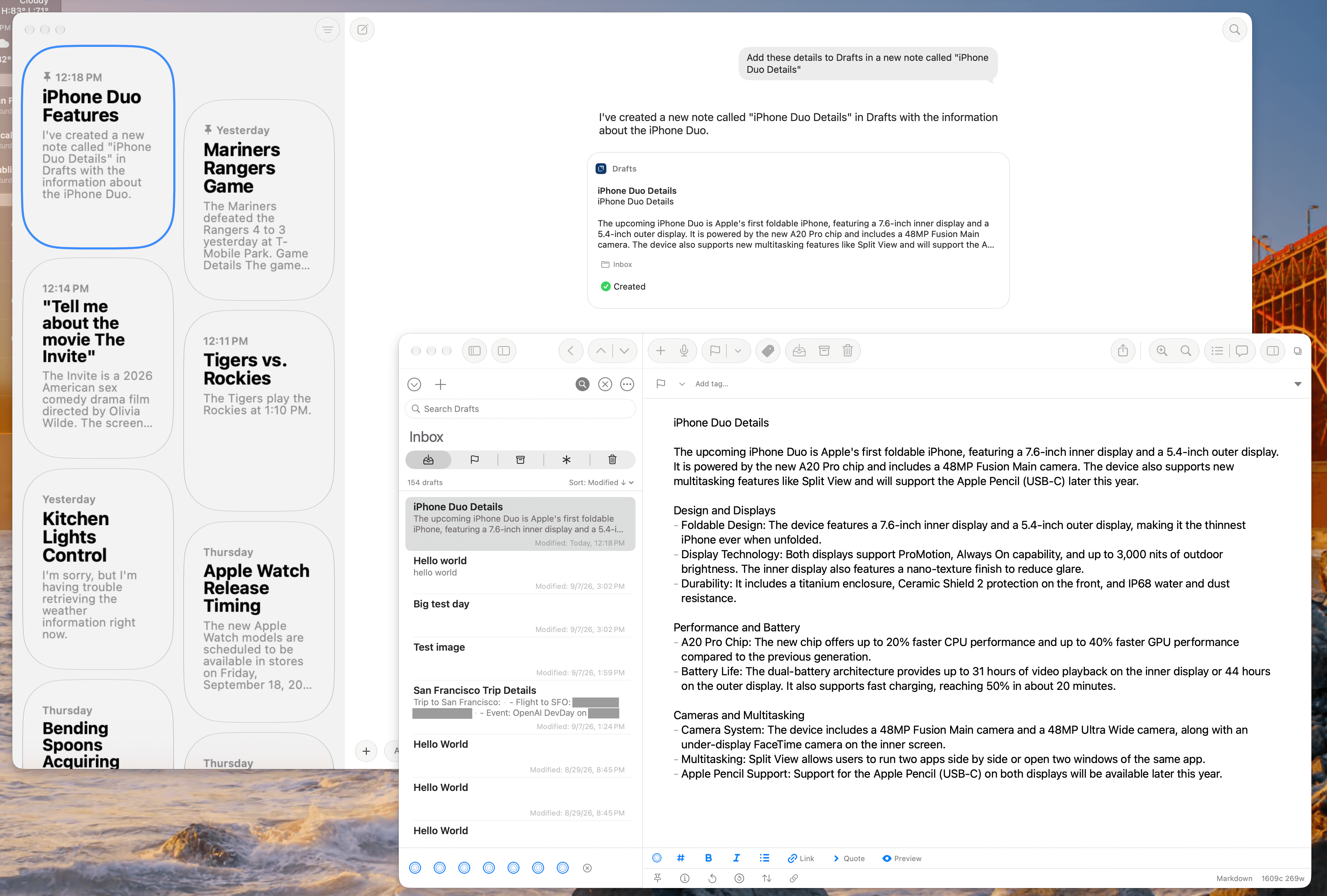The image size is (1327, 896).
Task: Click the chain link icon in status bar
Action: pyautogui.click(x=794, y=879)
